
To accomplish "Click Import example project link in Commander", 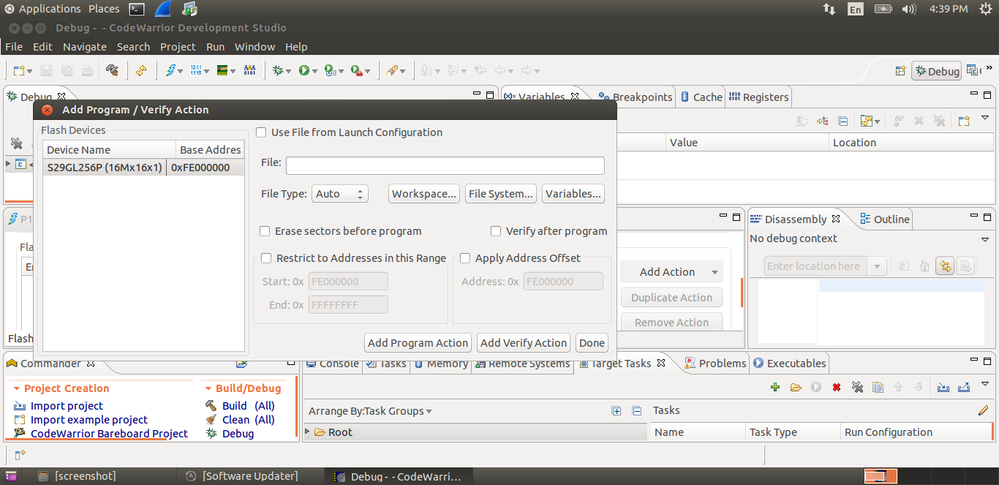I will click(x=89, y=420).
